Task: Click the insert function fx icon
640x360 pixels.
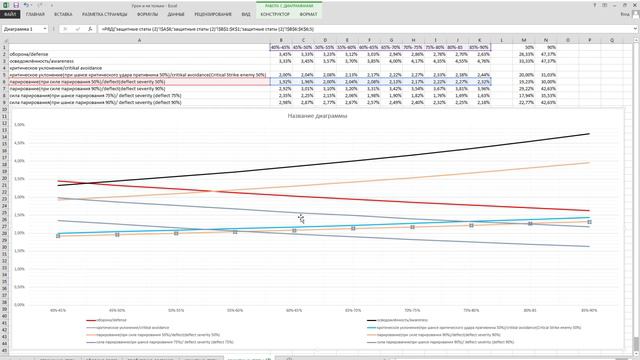Action: tap(90, 29)
